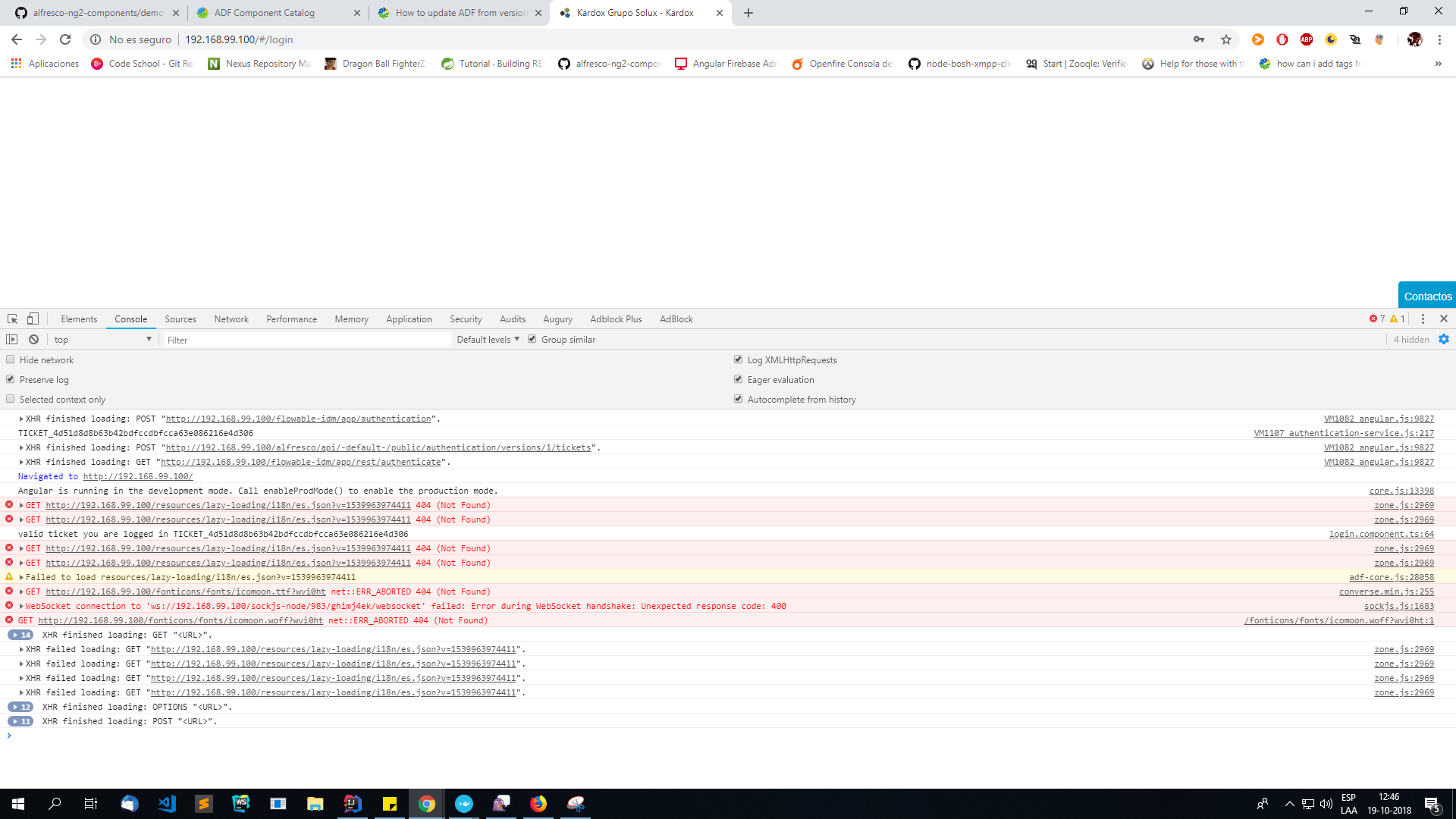The image size is (1456, 819).
Task: Open WebStorm from taskbar
Action: [x=241, y=804]
